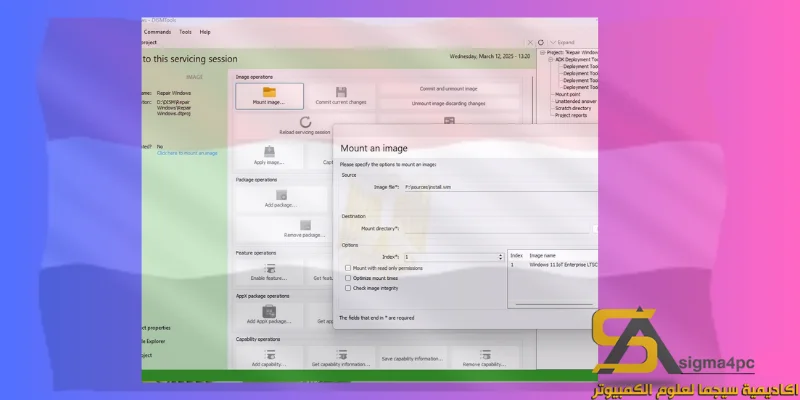The width and height of the screenshot is (800, 400).
Task: Enable Optimize mount times checkbox
Action: (x=348, y=278)
